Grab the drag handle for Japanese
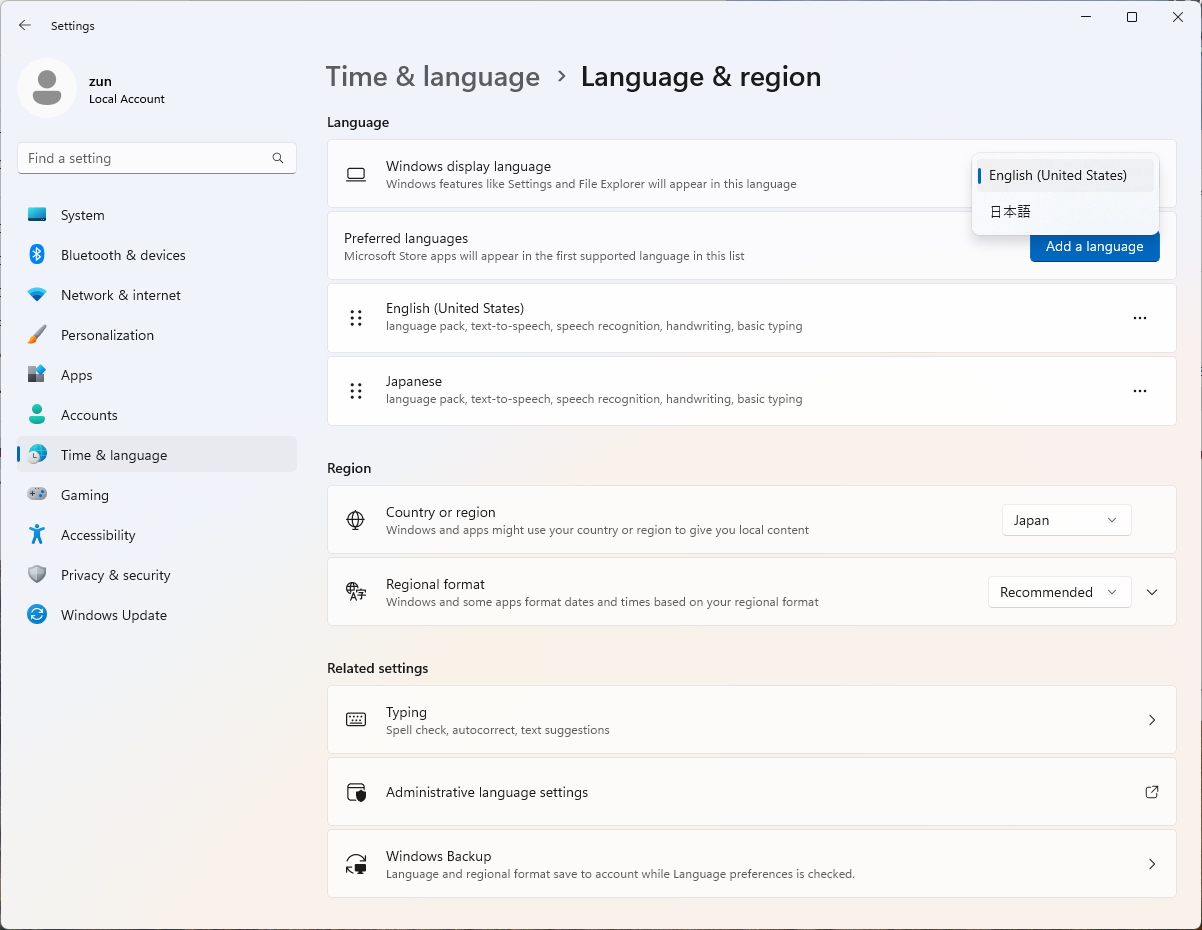Viewport: 1202px width, 930px height. 356,391
